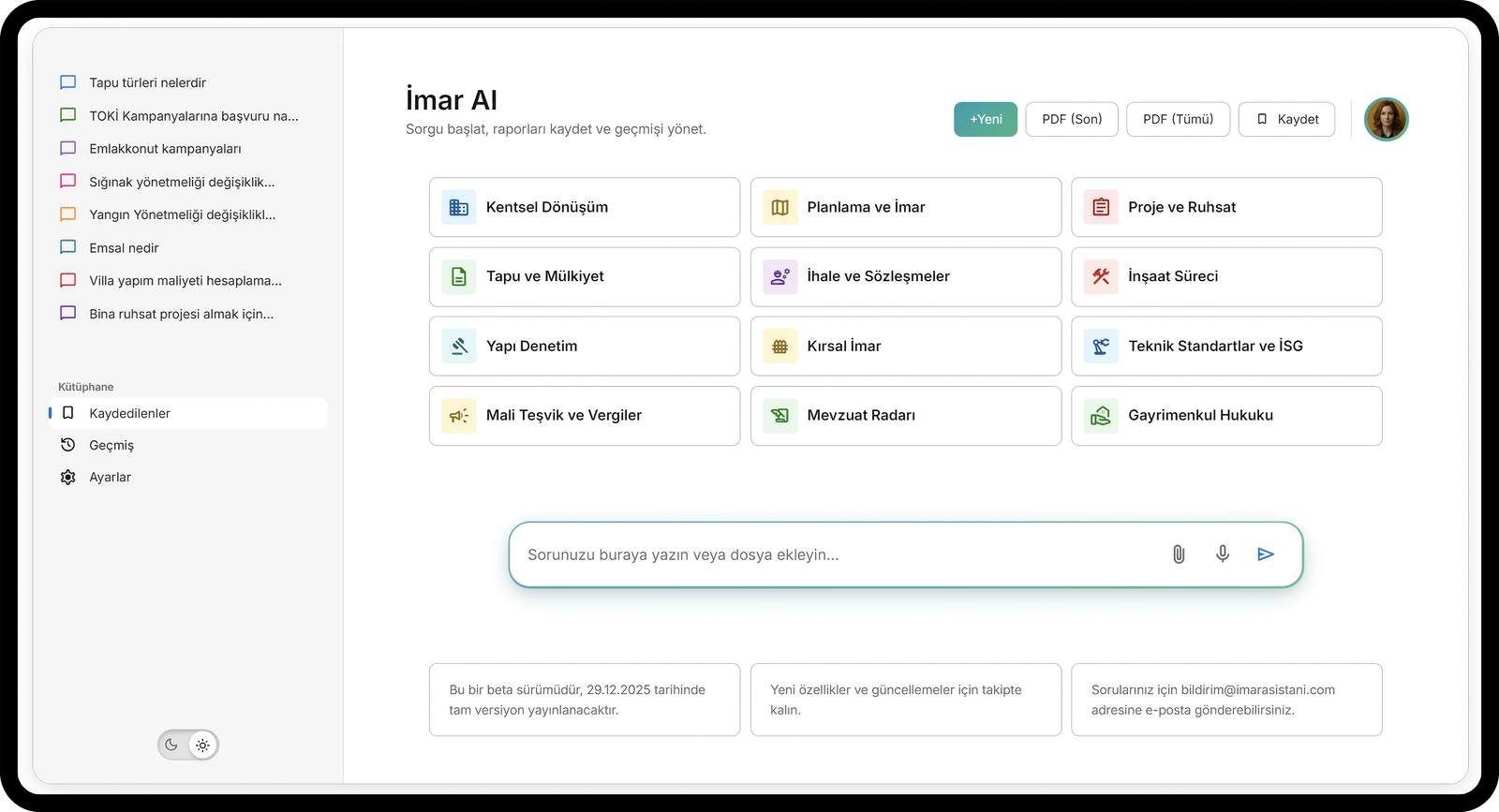Switch to dark mode with moon icon
Screen dimensions: 1499x812
[x=171, y=746]
